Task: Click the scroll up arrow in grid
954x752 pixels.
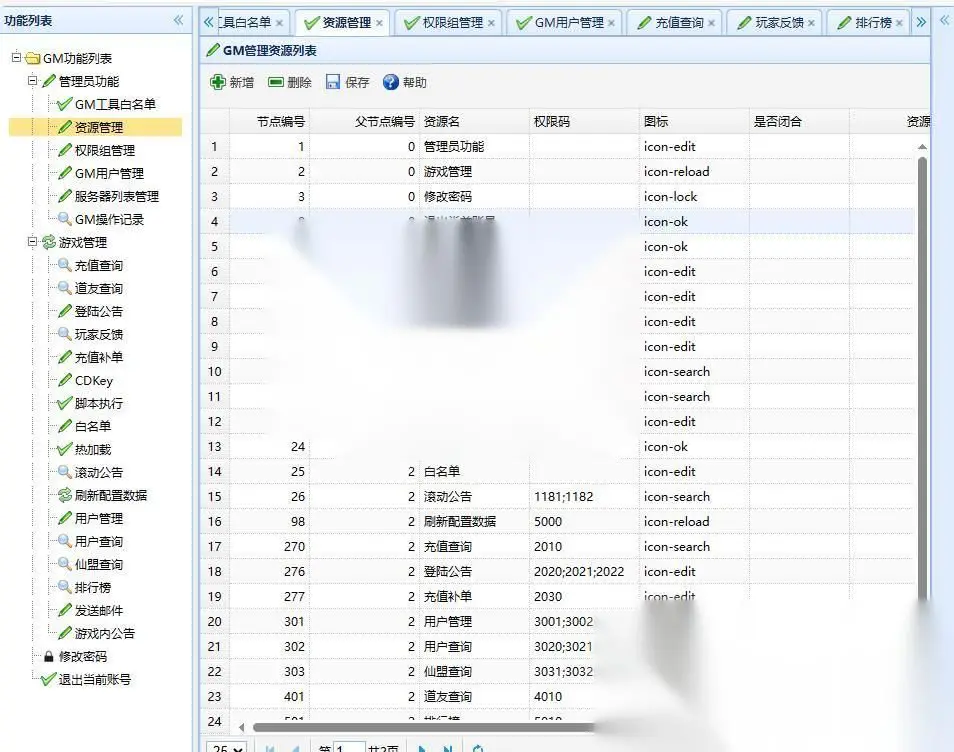Action: (x=922, y=147)
